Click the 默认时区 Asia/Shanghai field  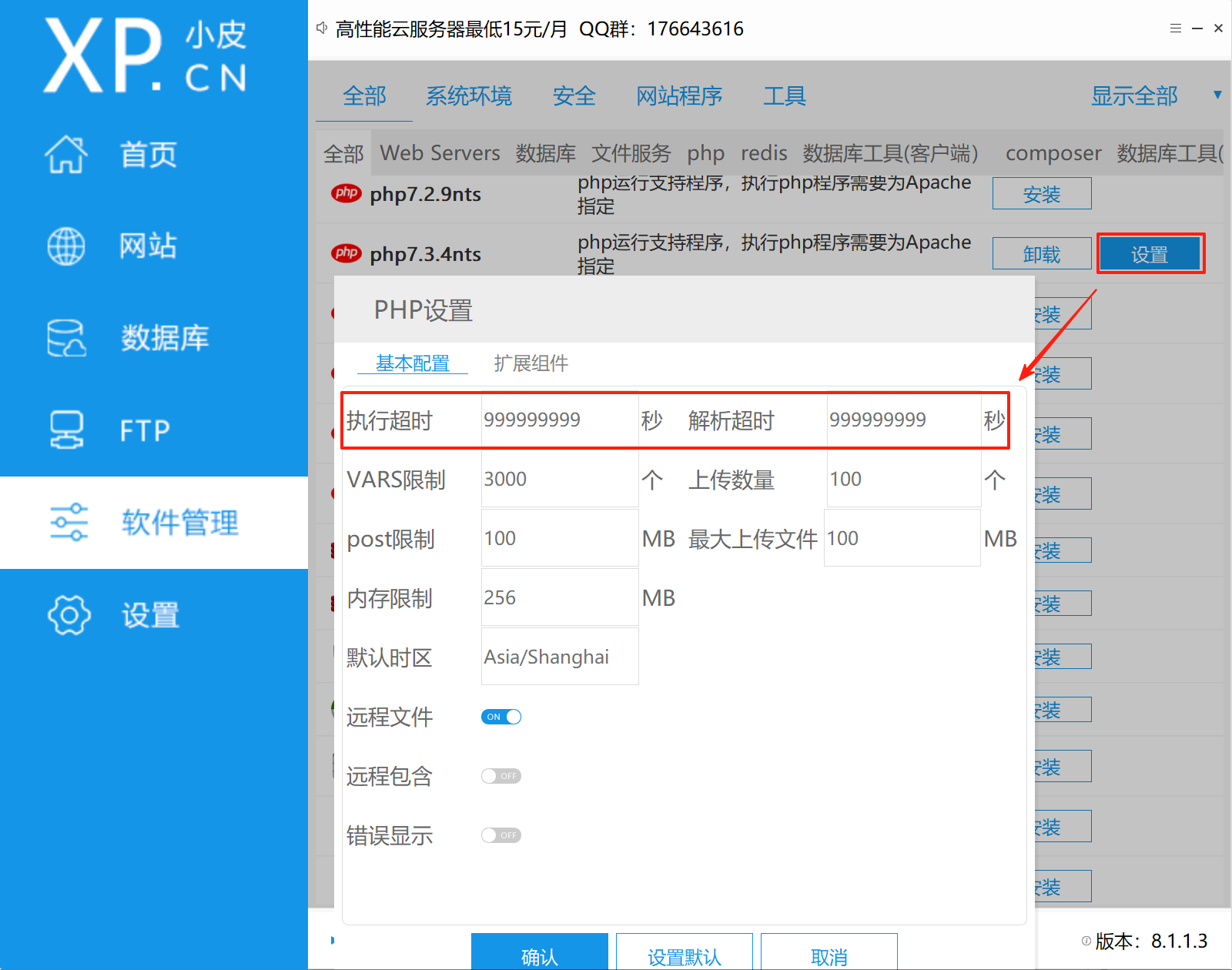[x=559, y=657]
